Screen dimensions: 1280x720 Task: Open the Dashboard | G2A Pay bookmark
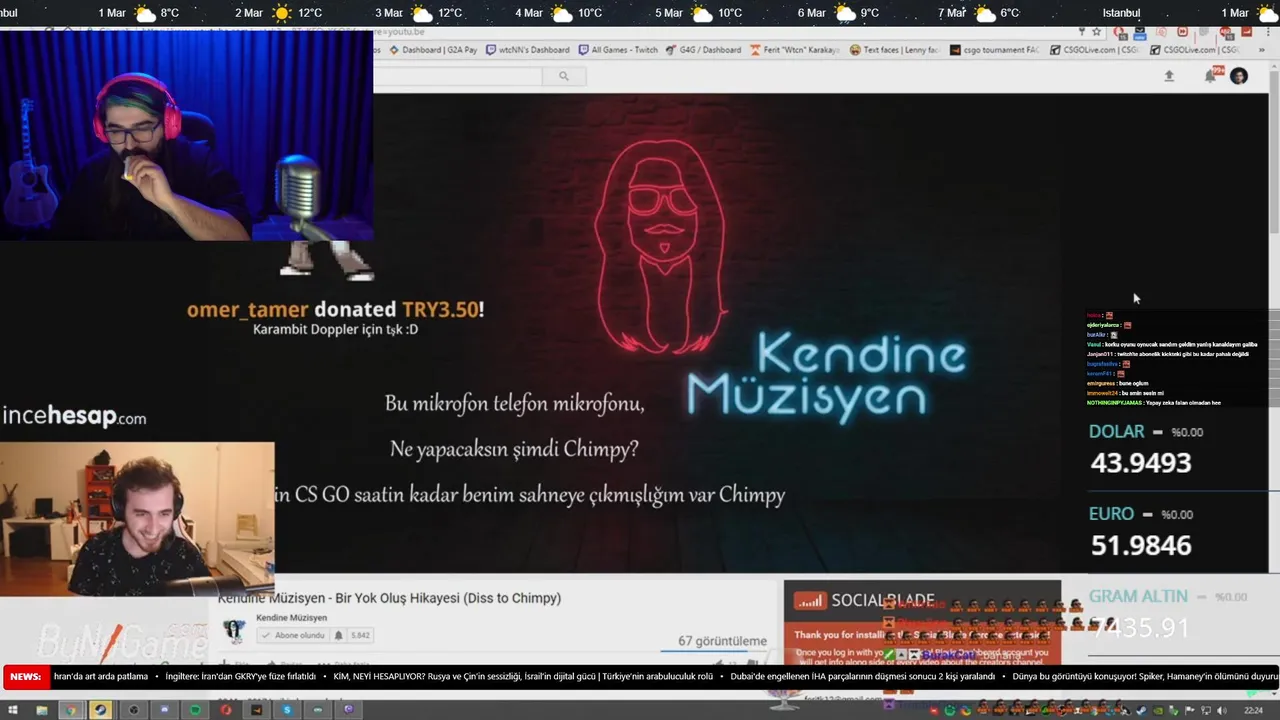(x=433, y=50)
